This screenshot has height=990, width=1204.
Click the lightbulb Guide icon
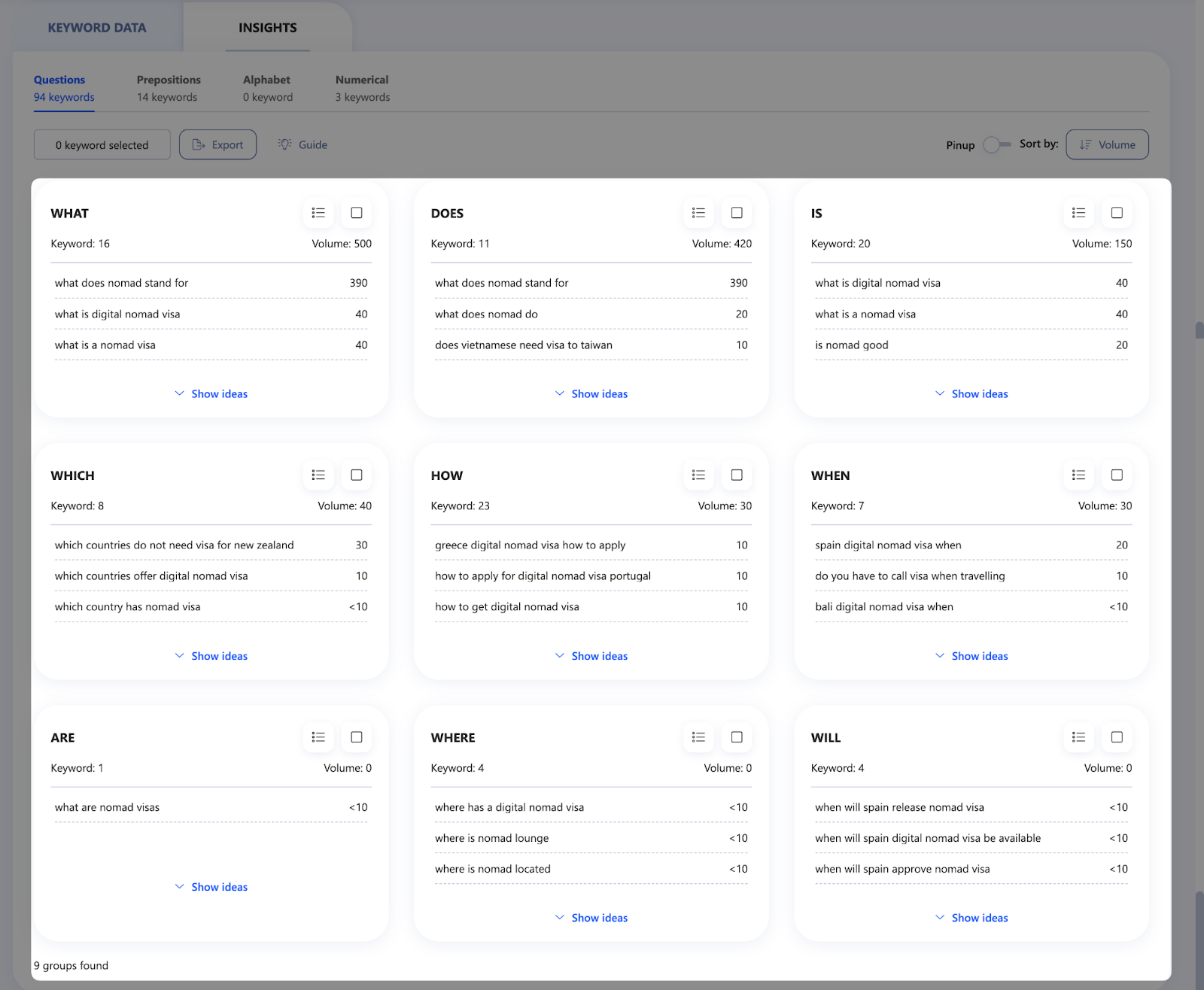(x=284, y=144)
